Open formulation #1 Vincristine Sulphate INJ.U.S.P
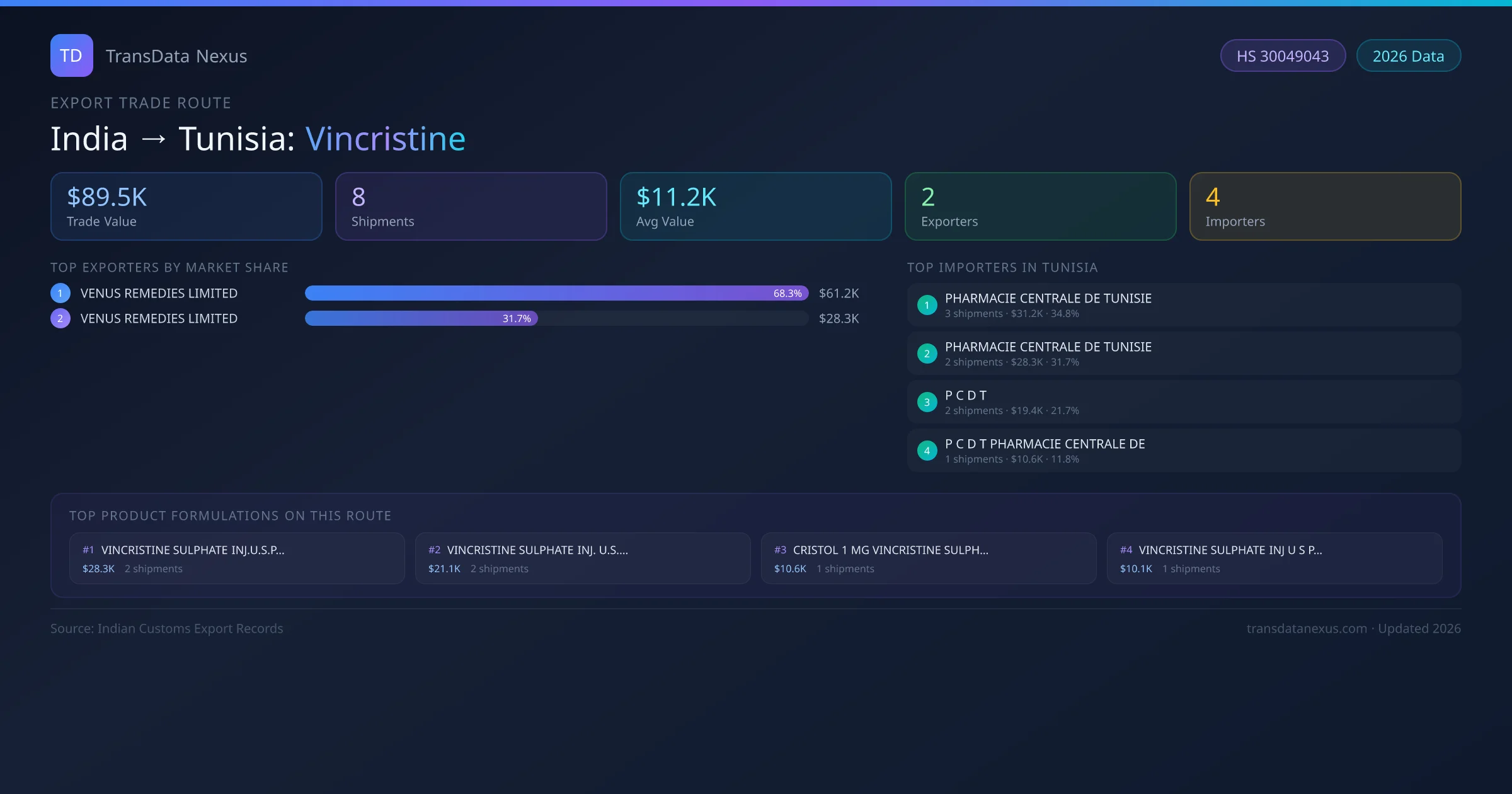Screen dimensions: 1512x794 pos(236,558)
